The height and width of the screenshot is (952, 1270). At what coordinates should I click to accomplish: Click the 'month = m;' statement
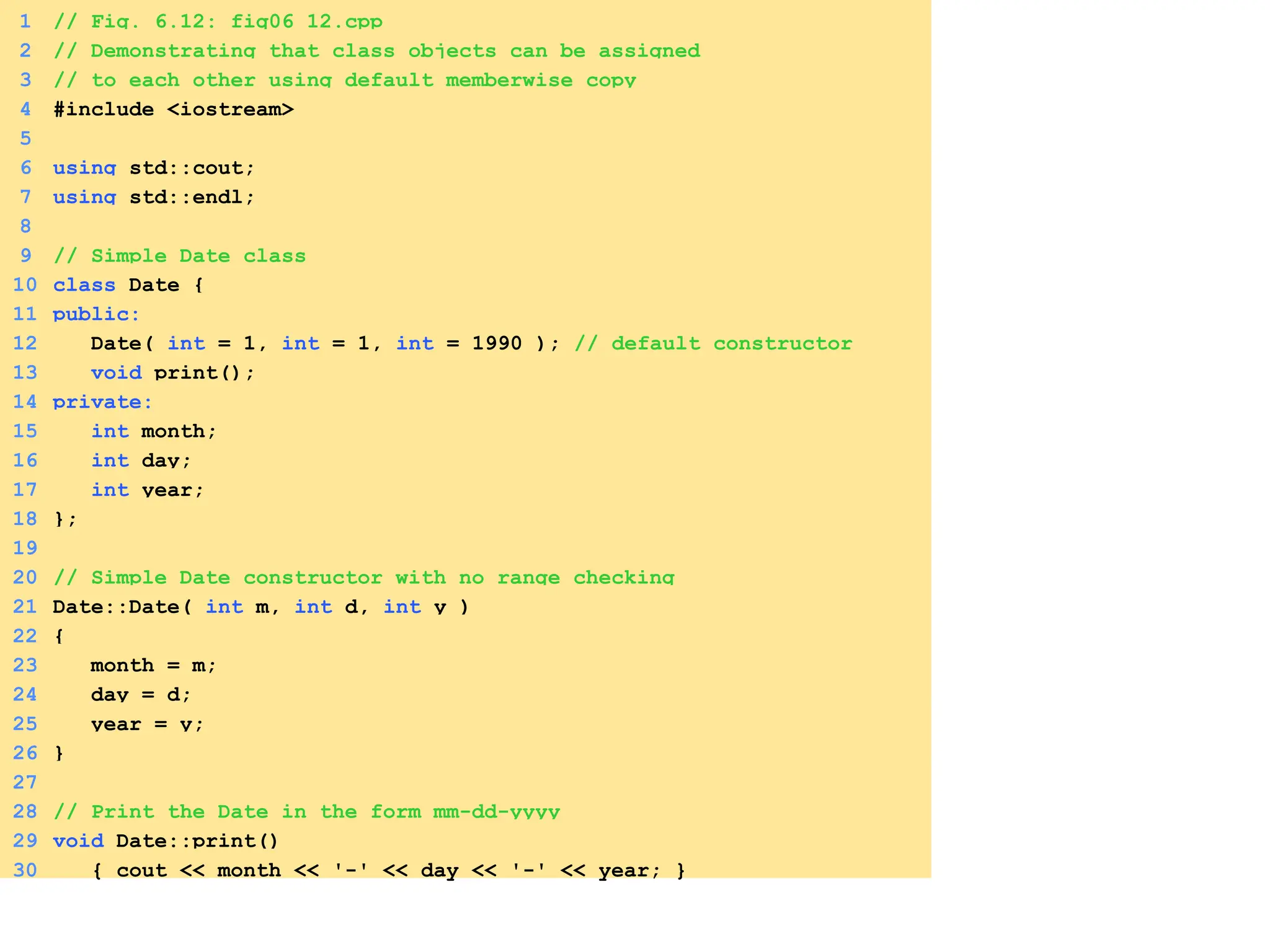coord(153,666)
